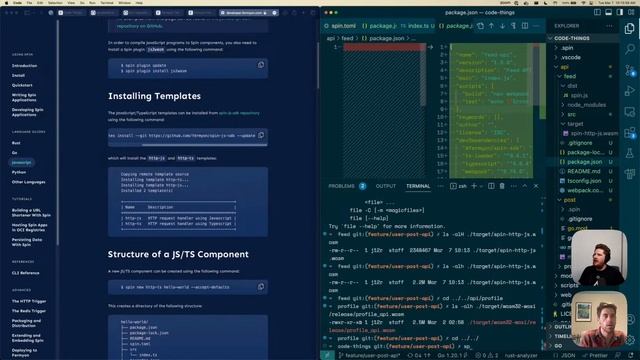
Task: Open package.json file in Explorer tree
Action: [x=584, y=162]
